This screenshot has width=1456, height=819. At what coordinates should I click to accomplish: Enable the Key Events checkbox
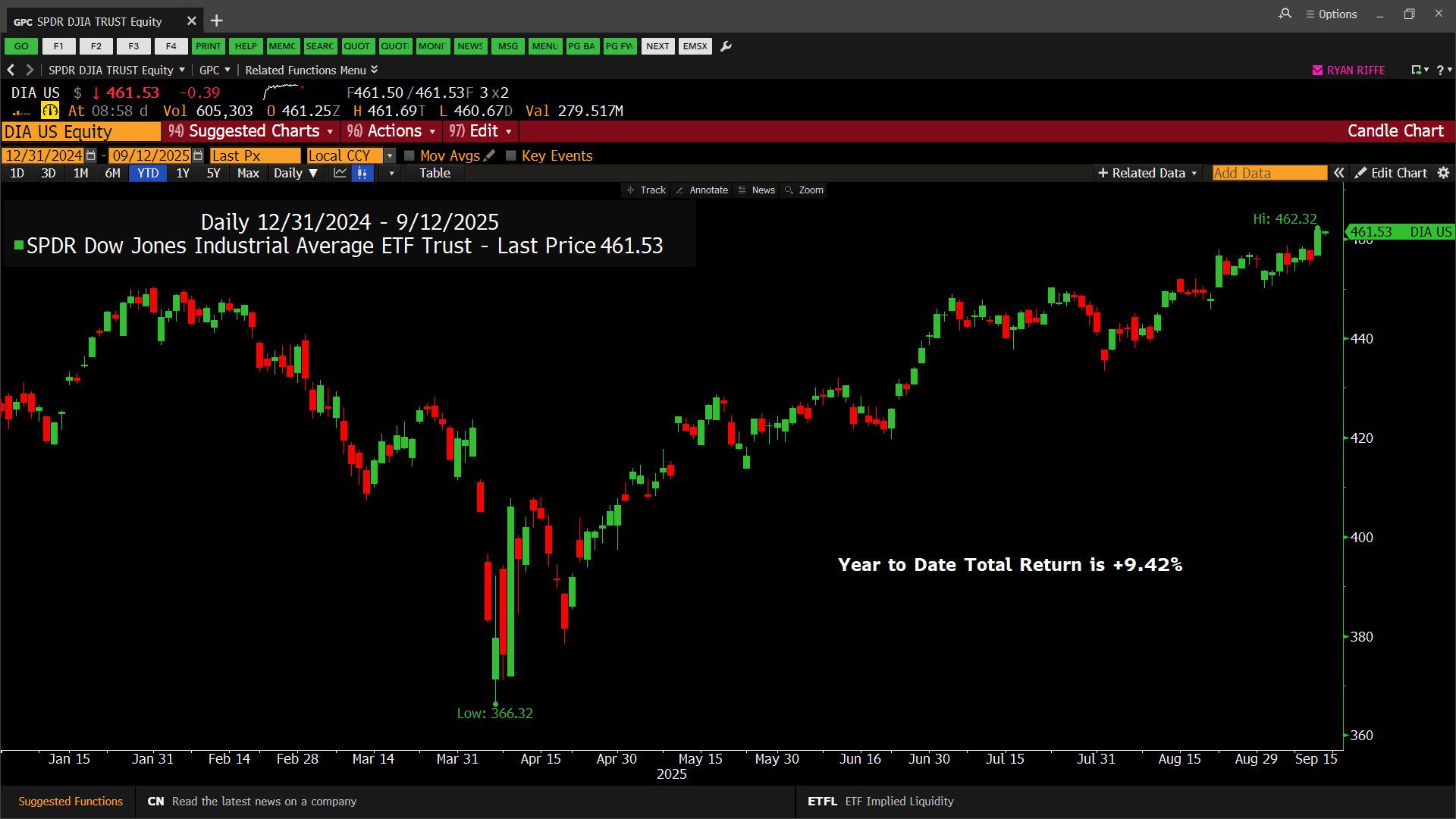(511, 155)
